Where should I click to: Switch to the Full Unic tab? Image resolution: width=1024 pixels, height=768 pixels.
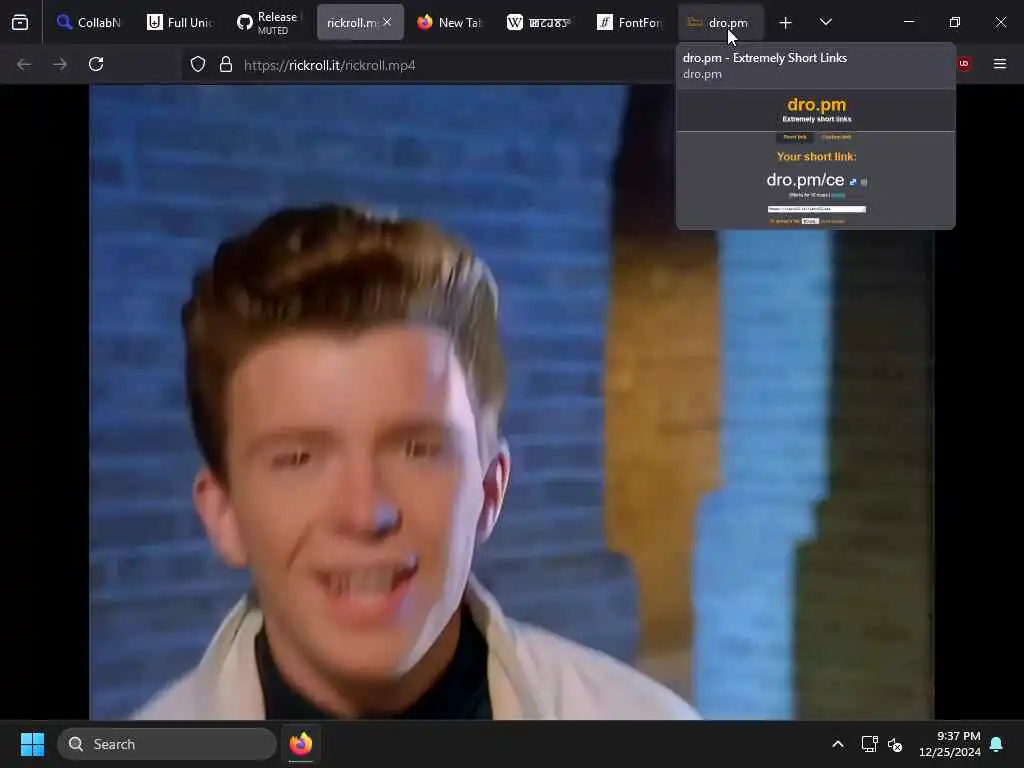[180, 23]
